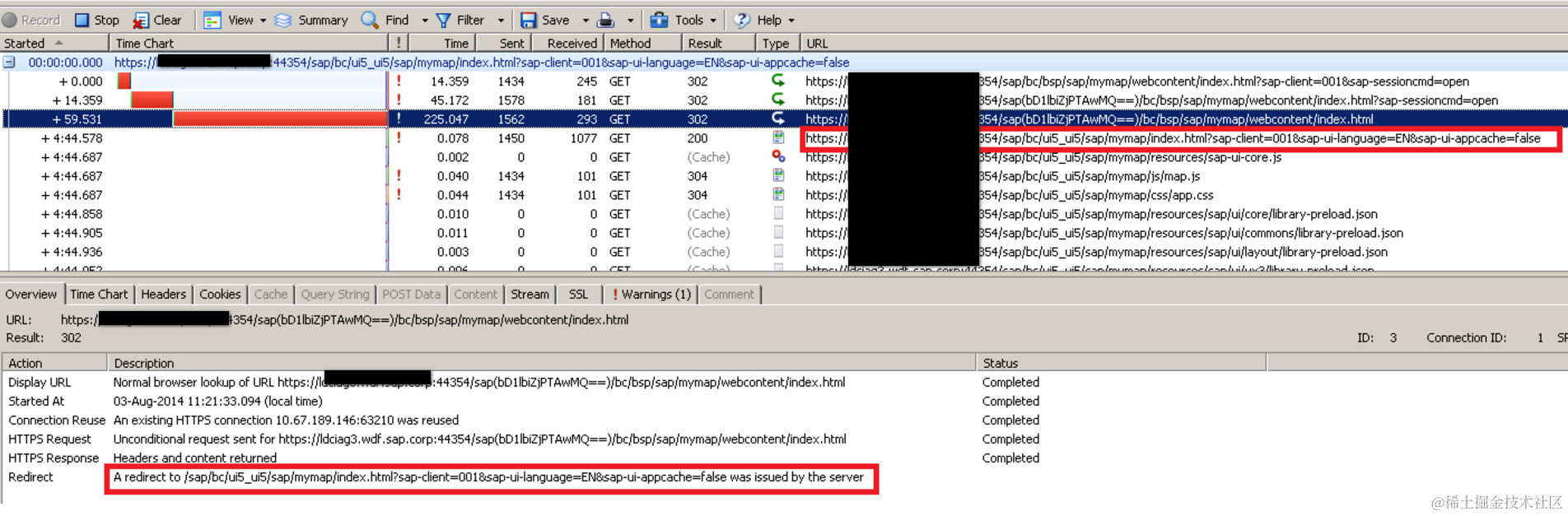1568x516 pixels.
Task: Click the type icon for the app.css request
Action: coord(778,194)
